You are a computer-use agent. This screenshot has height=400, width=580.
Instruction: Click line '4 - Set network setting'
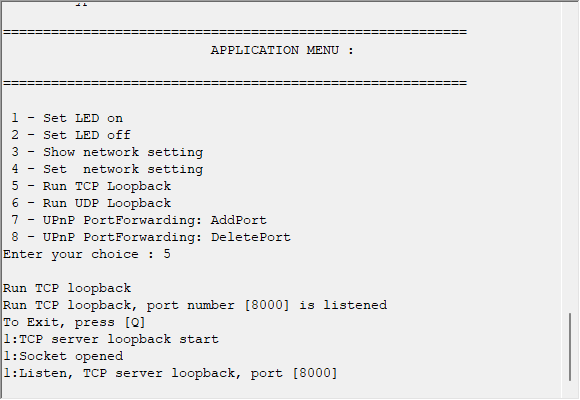tap(107, 169)
